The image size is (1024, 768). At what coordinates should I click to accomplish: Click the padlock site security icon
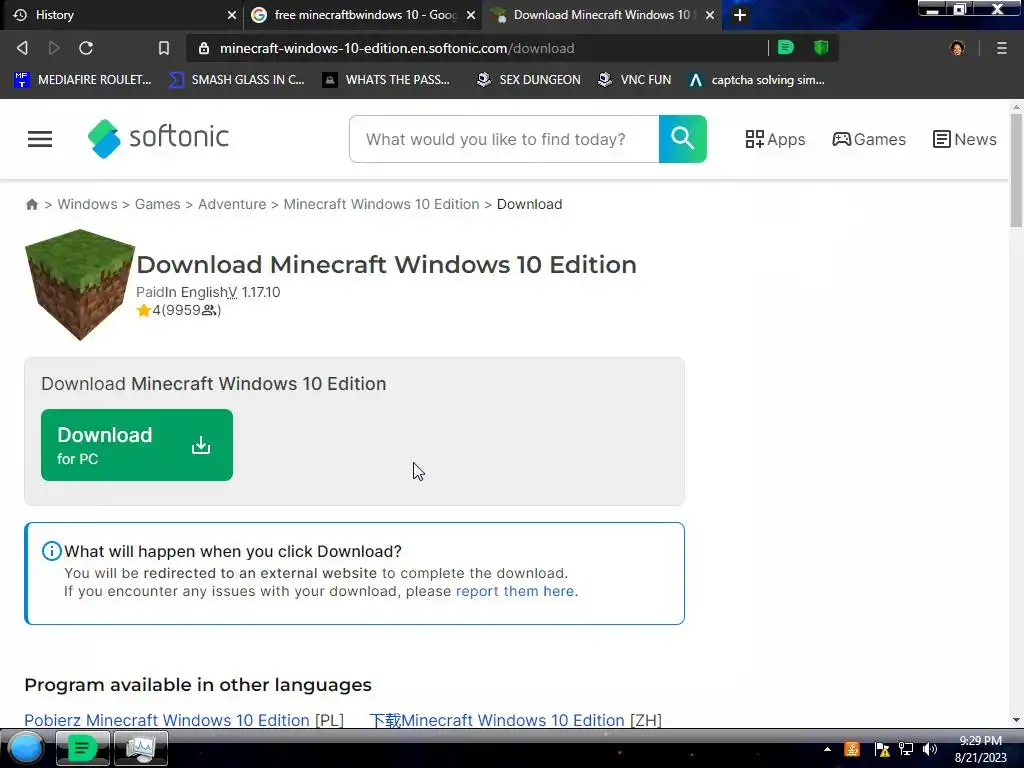pos(204,48)
